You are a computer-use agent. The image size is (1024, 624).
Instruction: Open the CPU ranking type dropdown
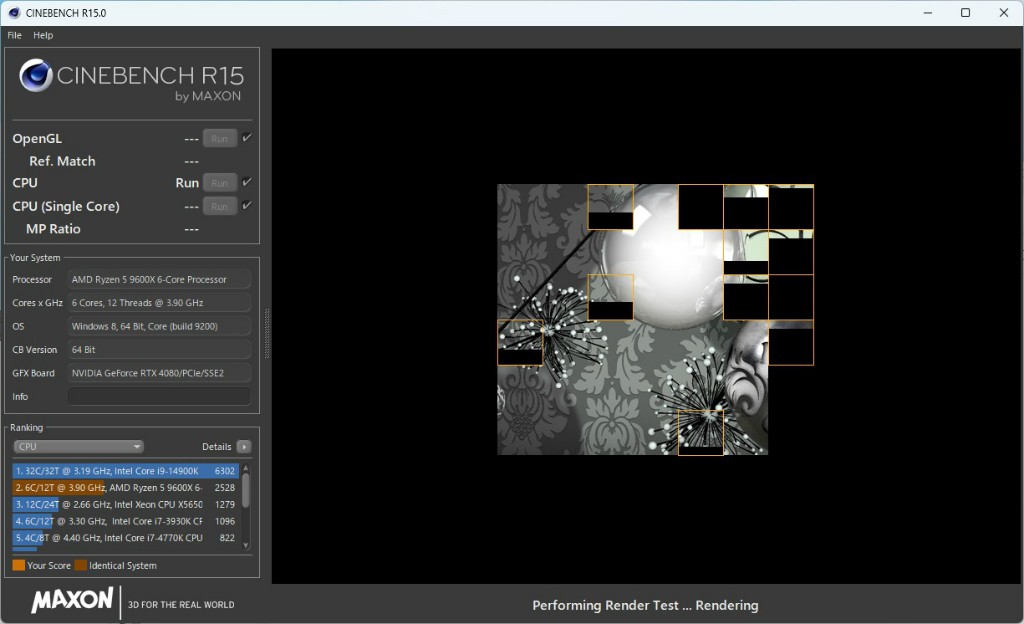78,447
